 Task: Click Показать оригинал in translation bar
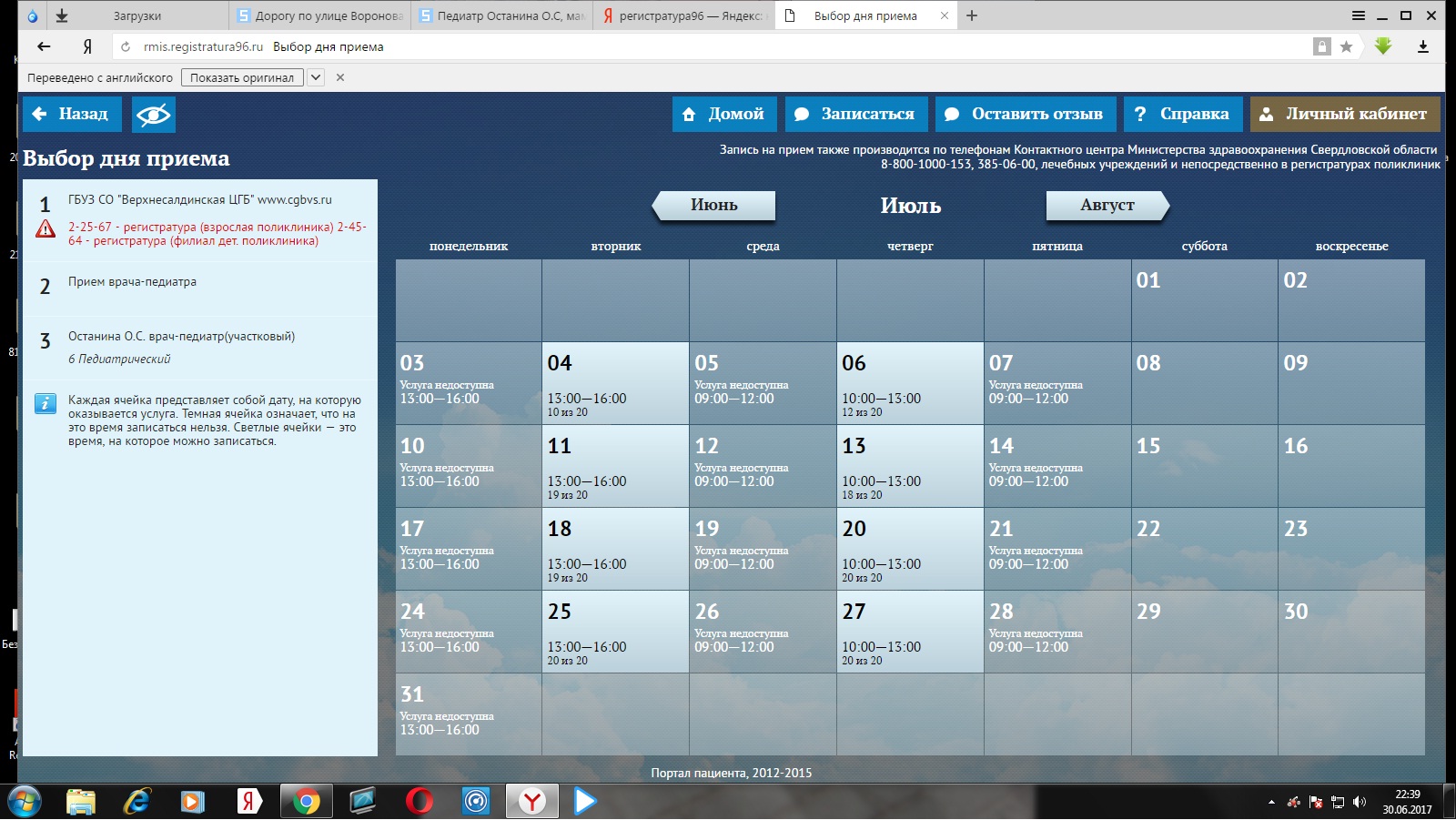[x=242, y=78]
